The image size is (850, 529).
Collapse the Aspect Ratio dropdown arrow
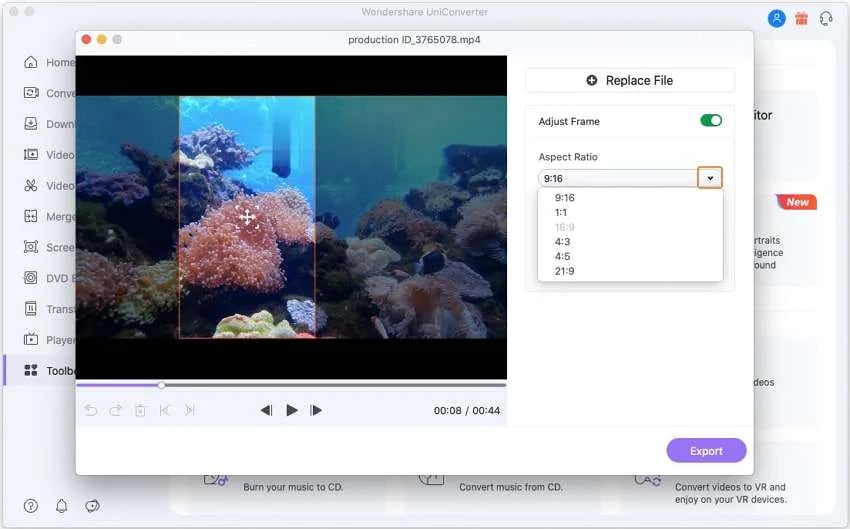tap(710, 178)
